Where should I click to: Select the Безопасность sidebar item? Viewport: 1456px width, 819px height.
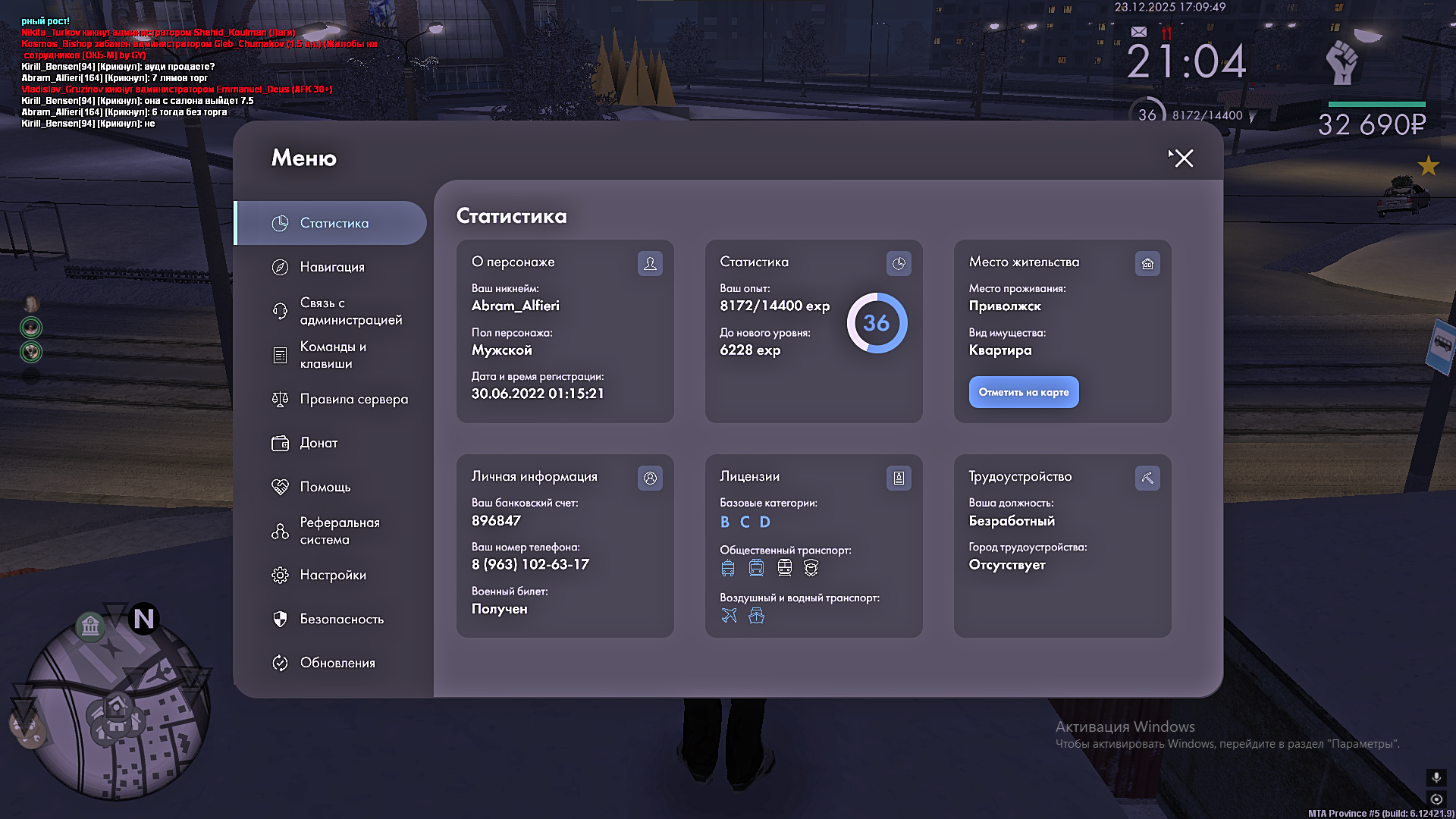pyautogui.click(x=341, y=619)
